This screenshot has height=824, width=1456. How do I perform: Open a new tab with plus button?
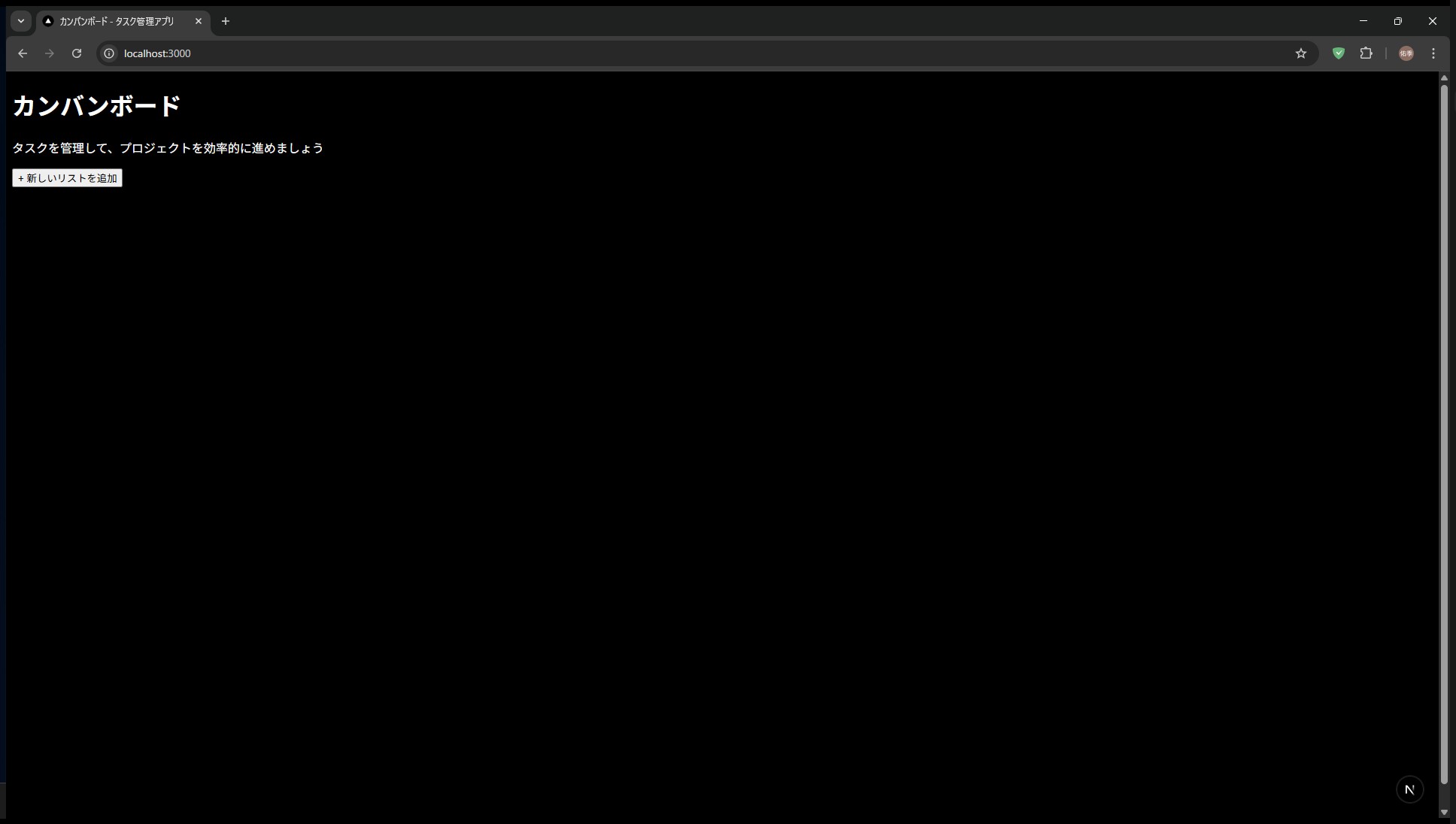point(226,21)
